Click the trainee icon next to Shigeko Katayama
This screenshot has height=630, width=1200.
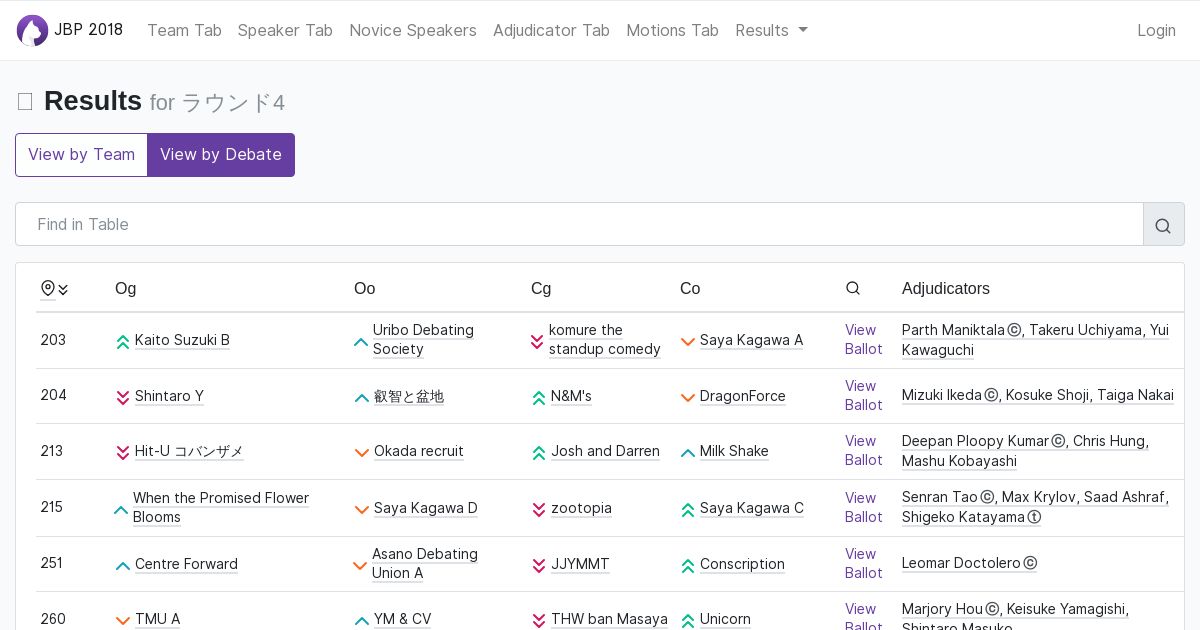1035,518
